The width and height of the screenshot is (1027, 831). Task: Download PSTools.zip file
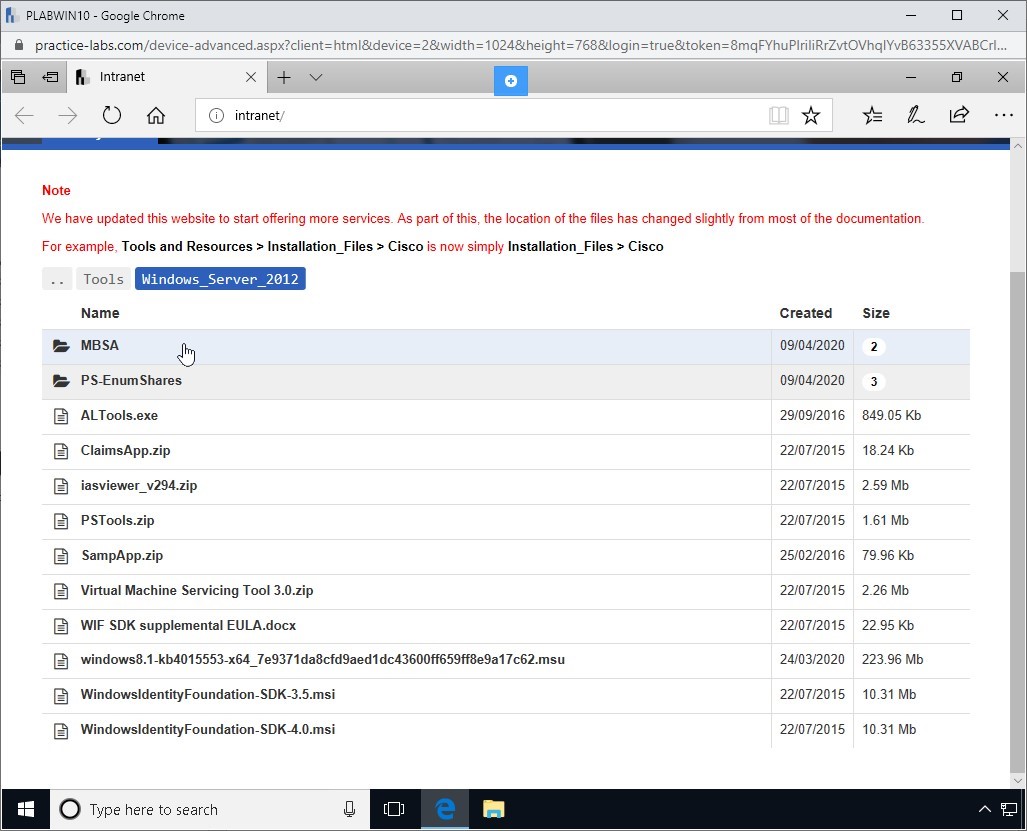click(x=117, y=521)
